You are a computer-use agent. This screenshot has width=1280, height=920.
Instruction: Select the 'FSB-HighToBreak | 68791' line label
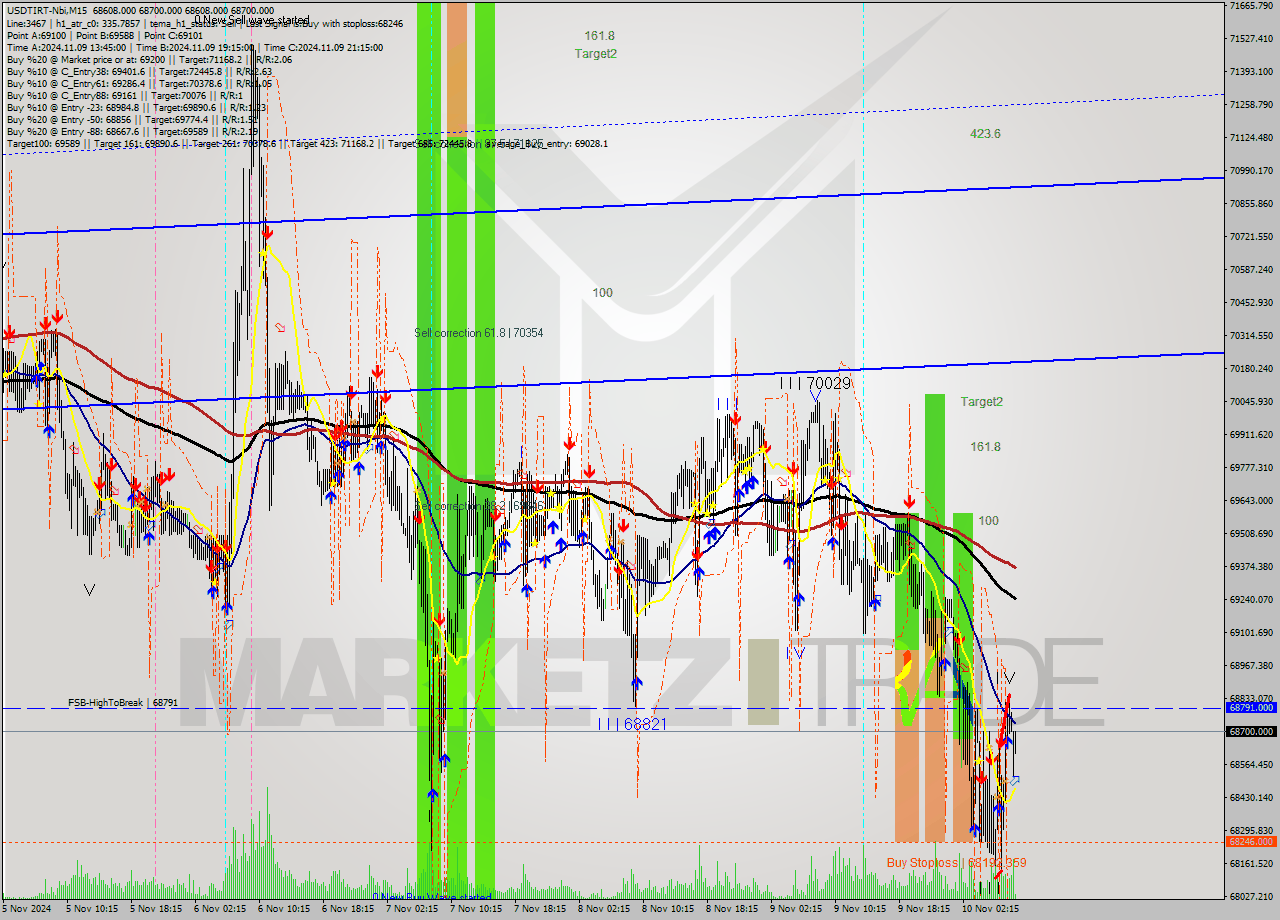(123, 703)
